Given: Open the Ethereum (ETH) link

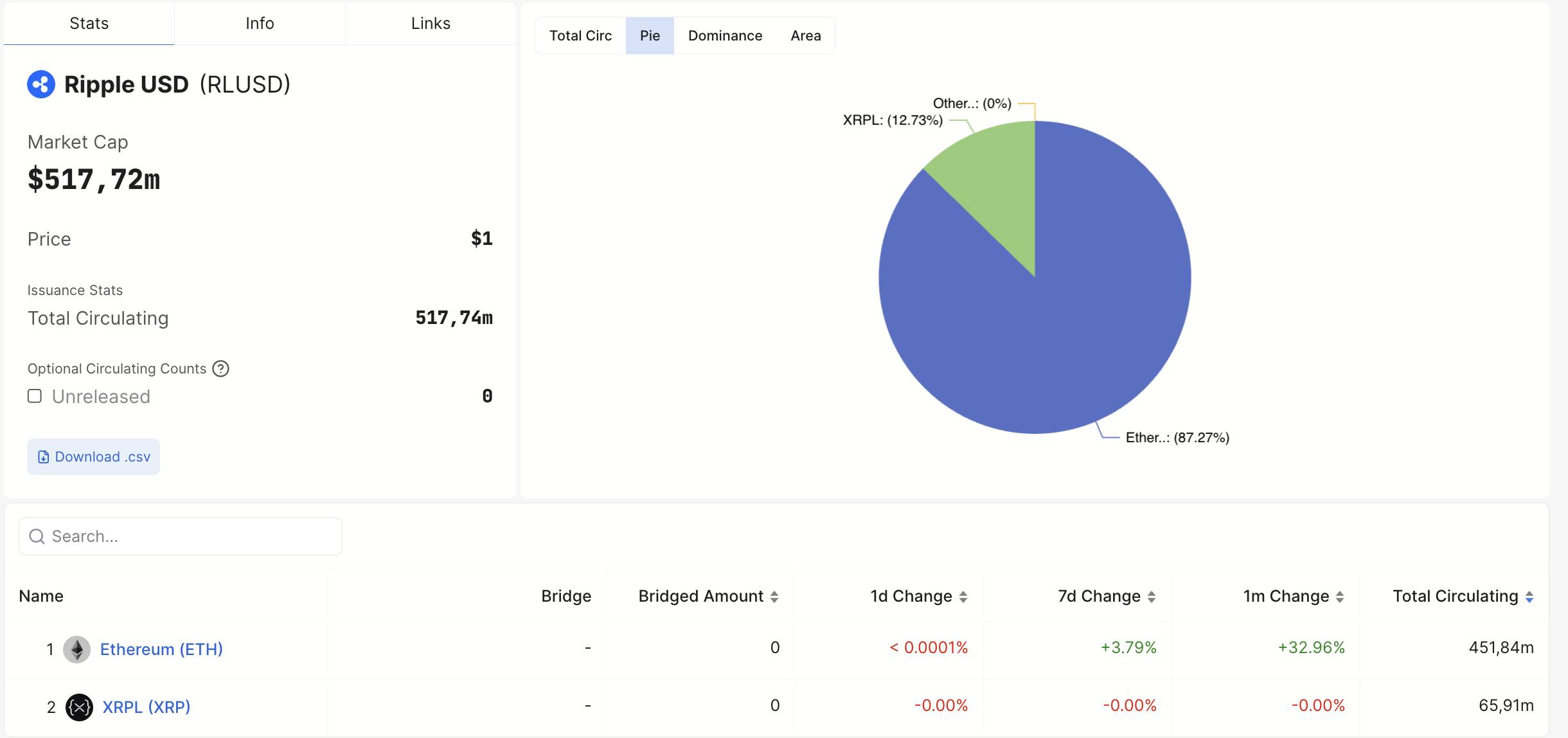Looking at the screenshot, I should [x=161, y=649].
